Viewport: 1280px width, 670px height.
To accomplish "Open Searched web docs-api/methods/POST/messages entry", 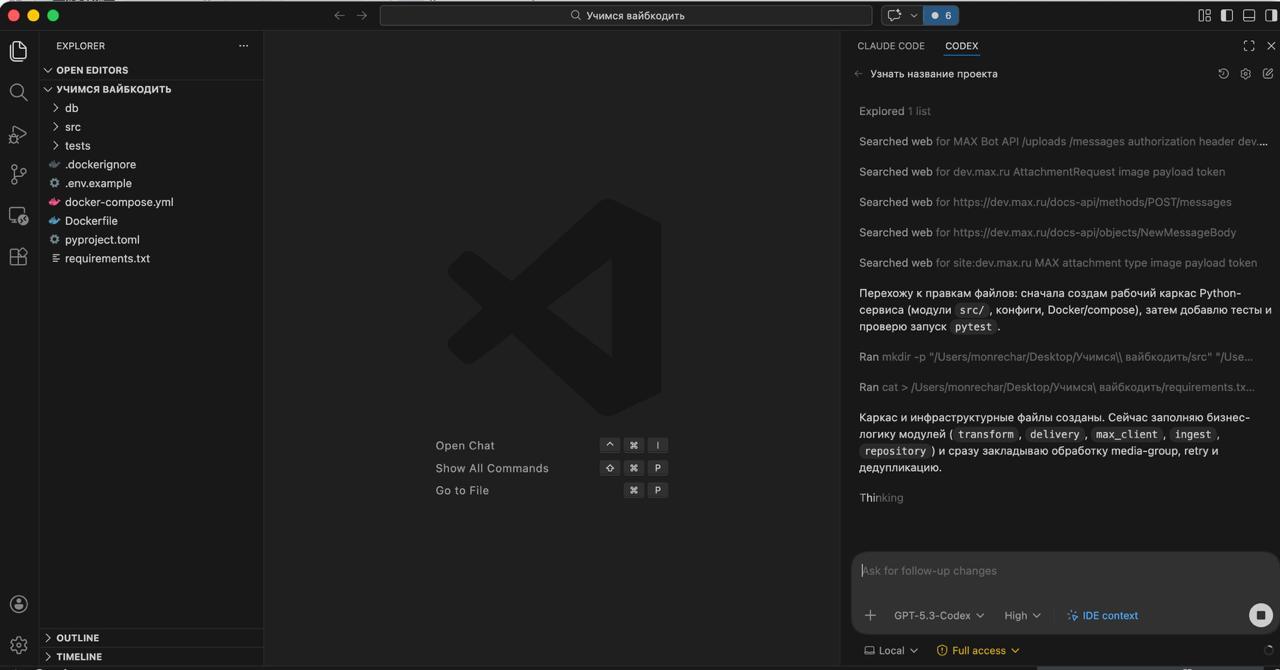I will click(x=1045, y=202).
